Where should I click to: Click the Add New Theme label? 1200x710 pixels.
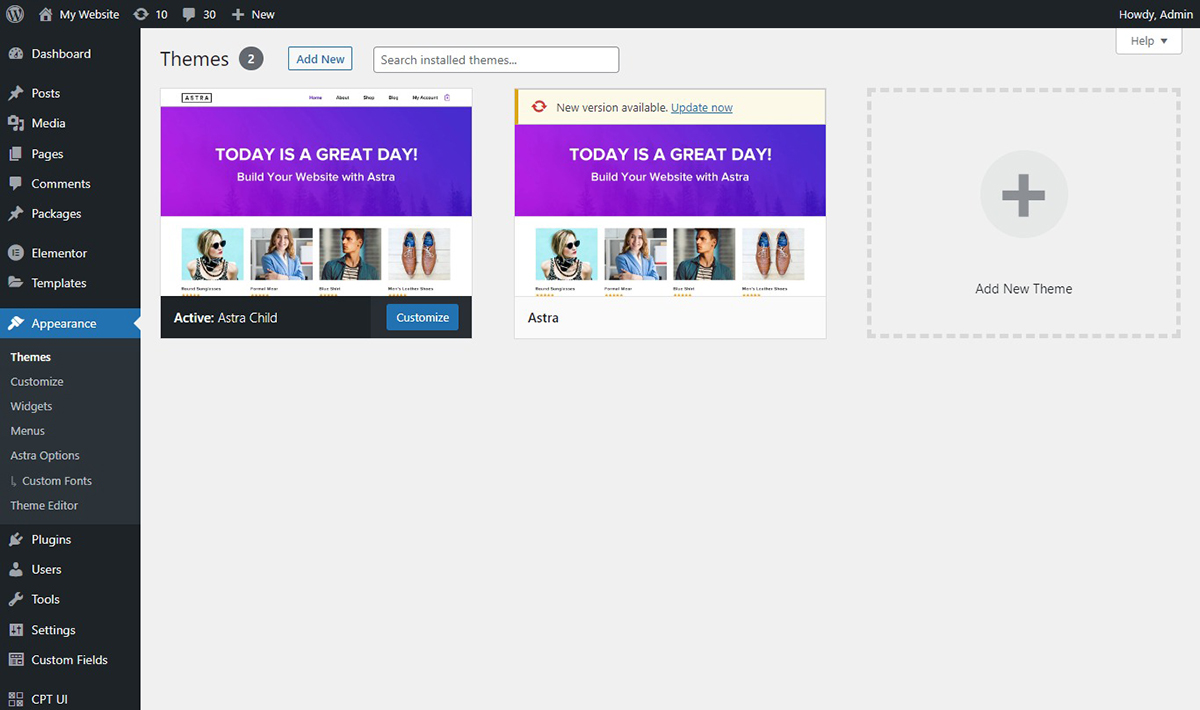tap(1024, 289)
